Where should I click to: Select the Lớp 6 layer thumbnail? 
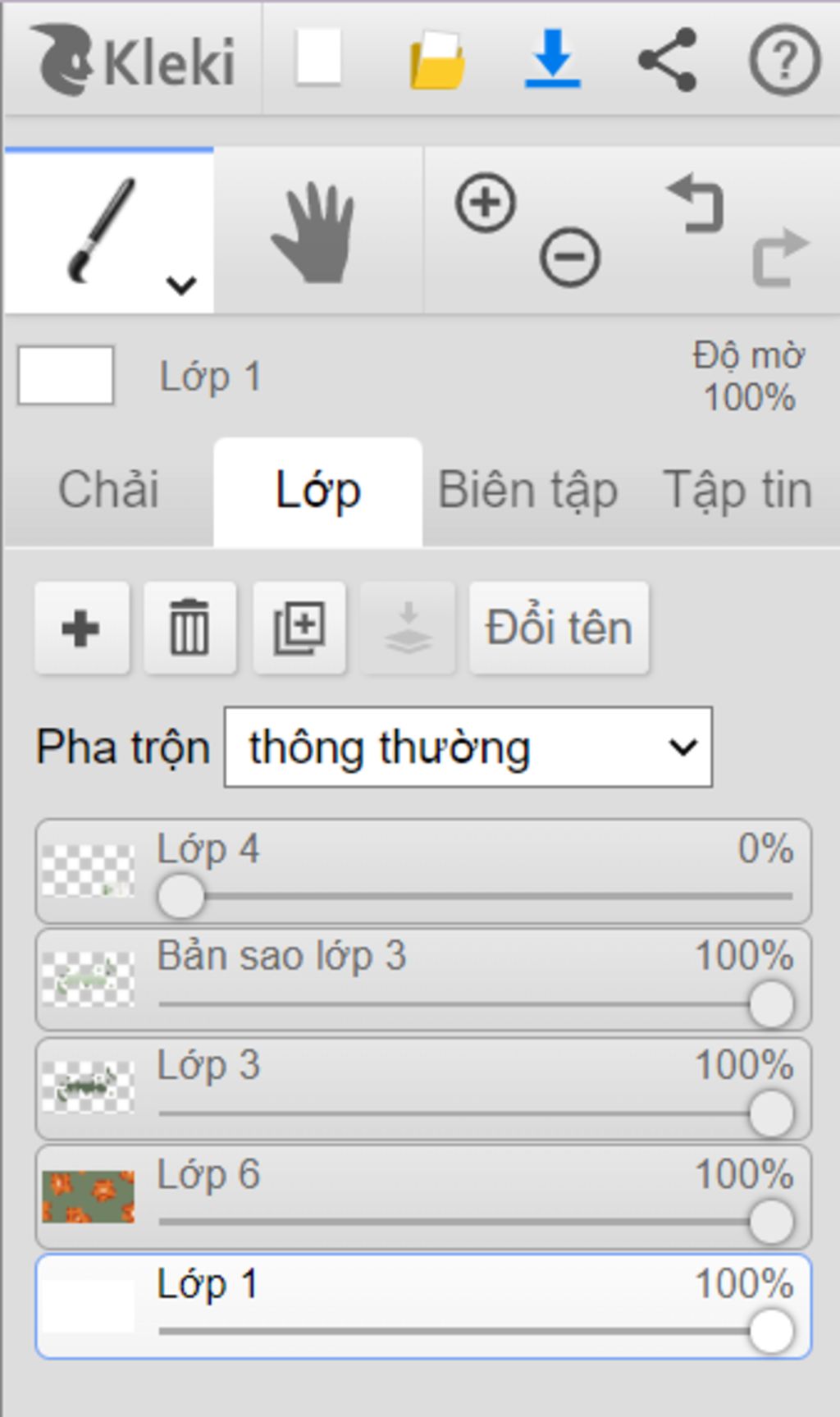(x=88, y=1197)
